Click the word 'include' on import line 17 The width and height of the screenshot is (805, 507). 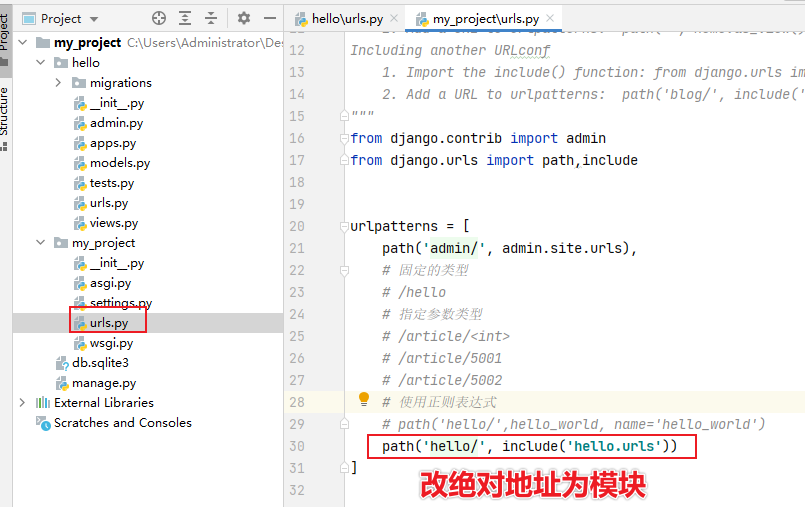click(x=610, y=161)
